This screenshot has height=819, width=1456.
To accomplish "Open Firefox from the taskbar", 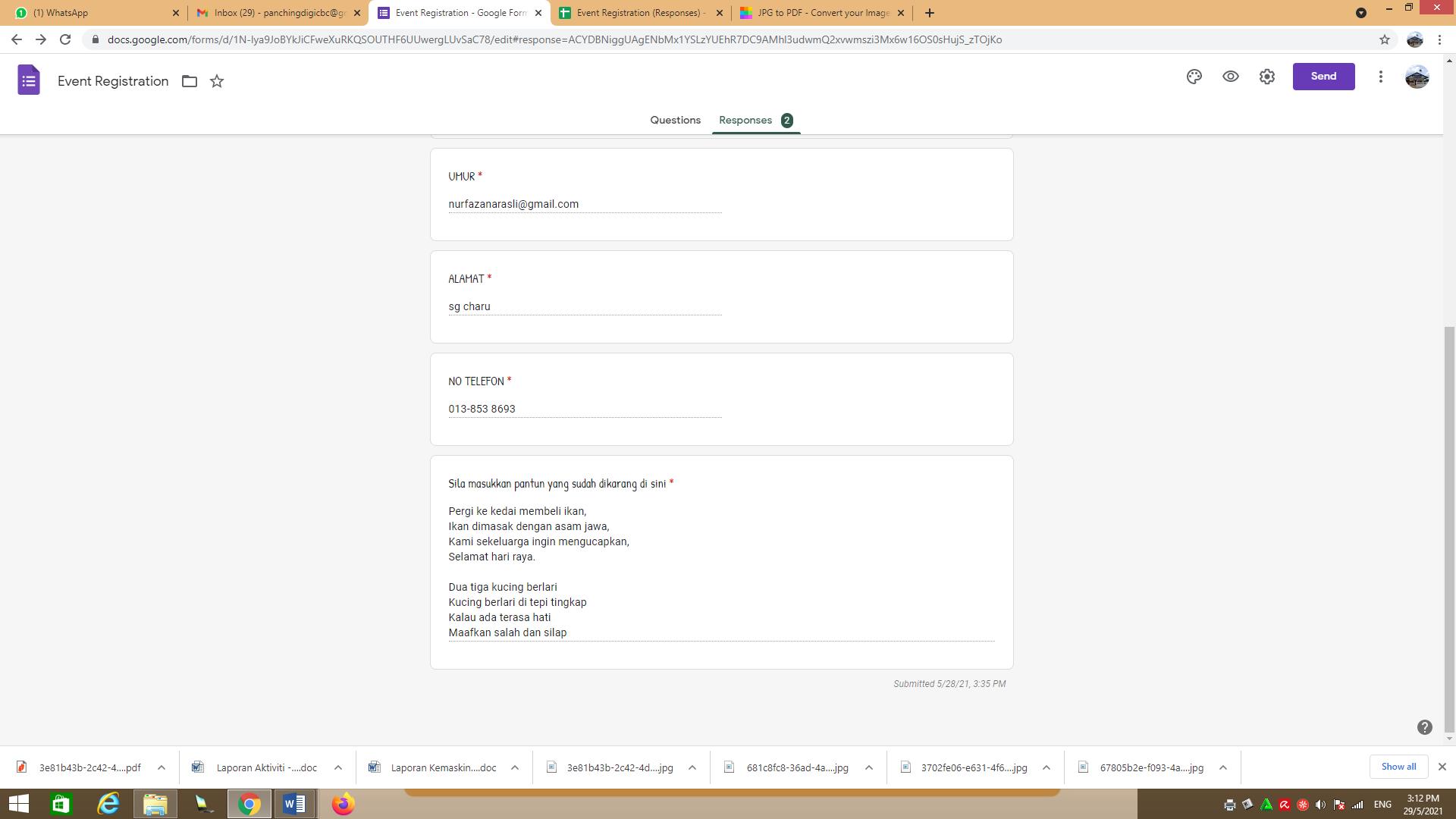I will point(343,804).
